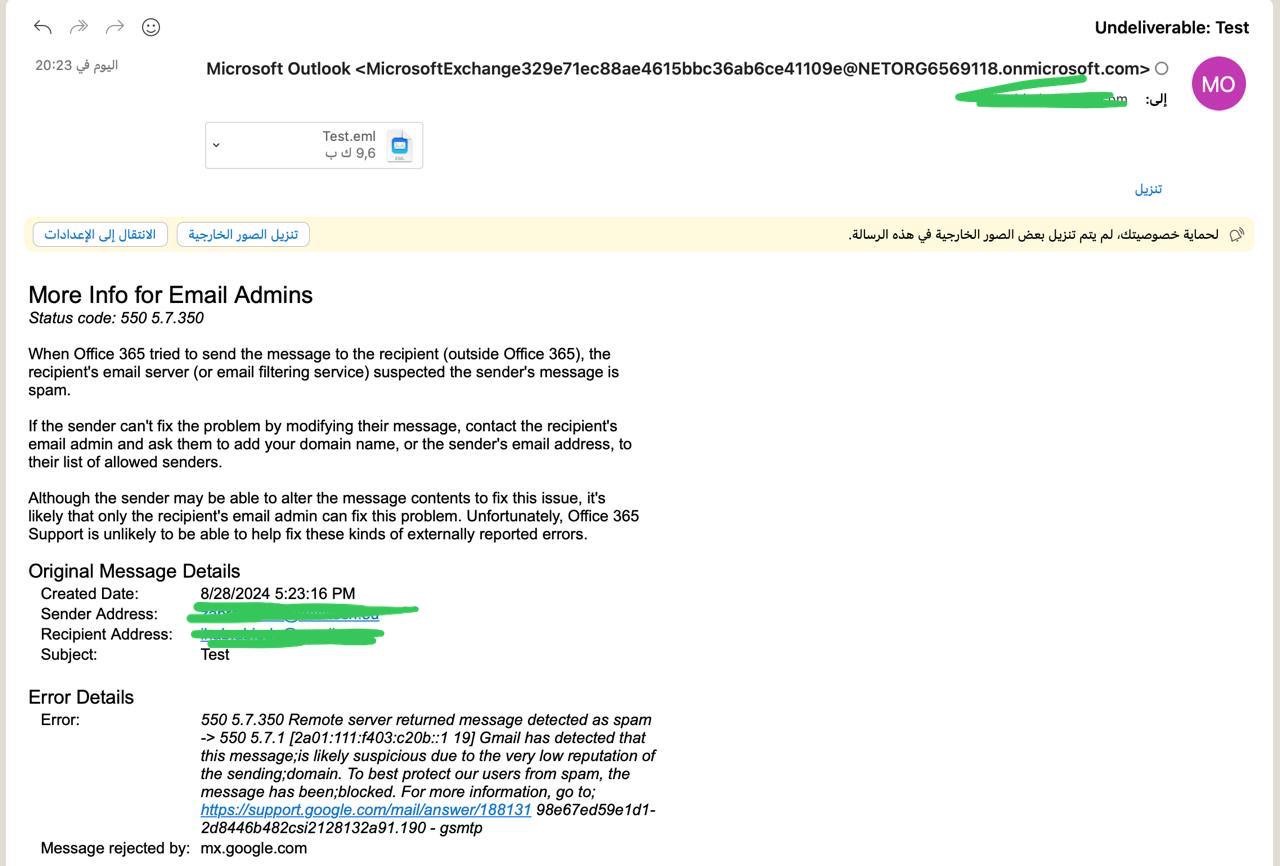Click the اليوم في 20:23 timestamp
Viewport: 1280px width, 866px height.
[76, 65]
